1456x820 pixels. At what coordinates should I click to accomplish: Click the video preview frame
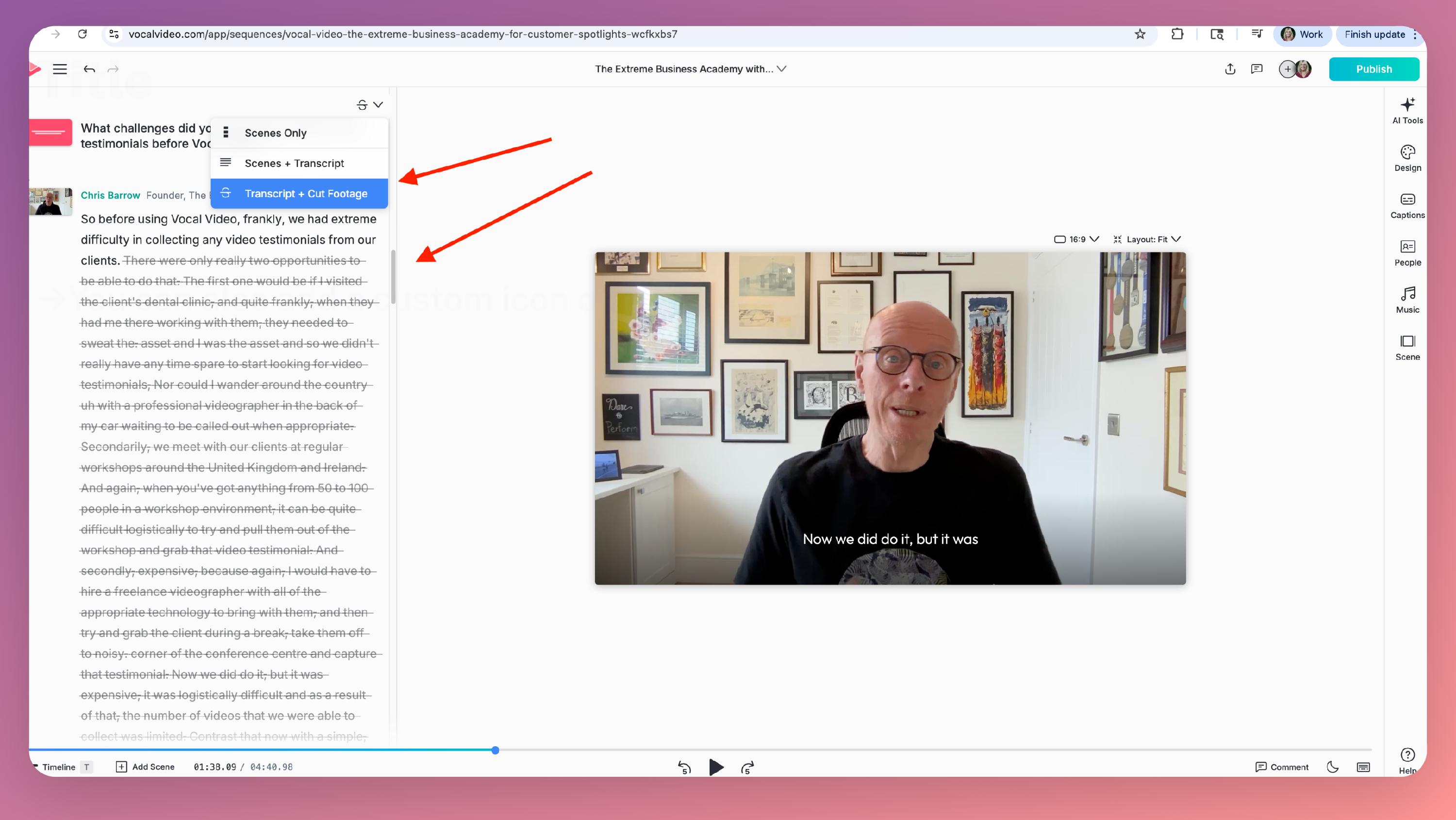890,418
